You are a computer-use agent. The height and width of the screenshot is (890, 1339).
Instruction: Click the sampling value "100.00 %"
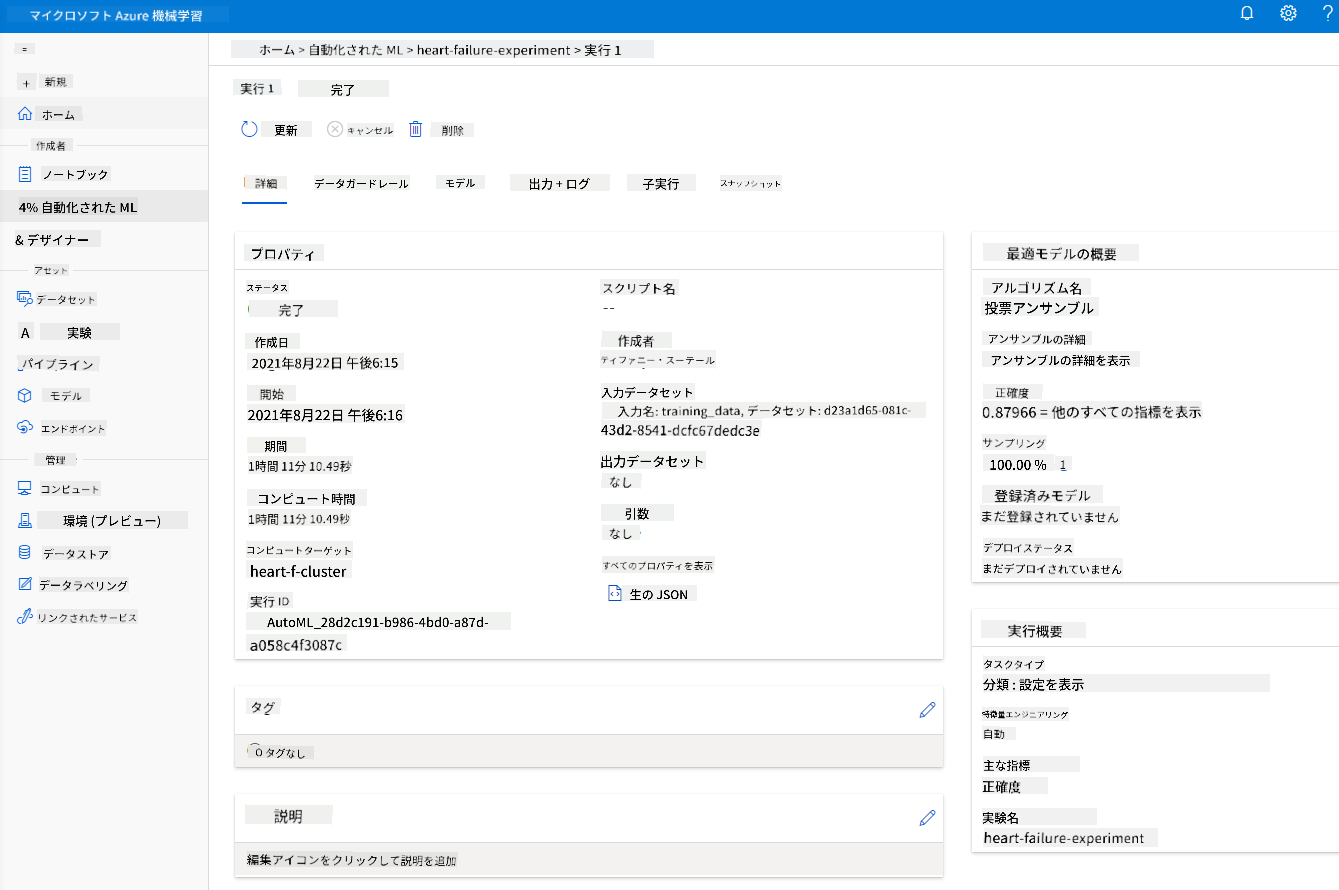click(1017, 465)
